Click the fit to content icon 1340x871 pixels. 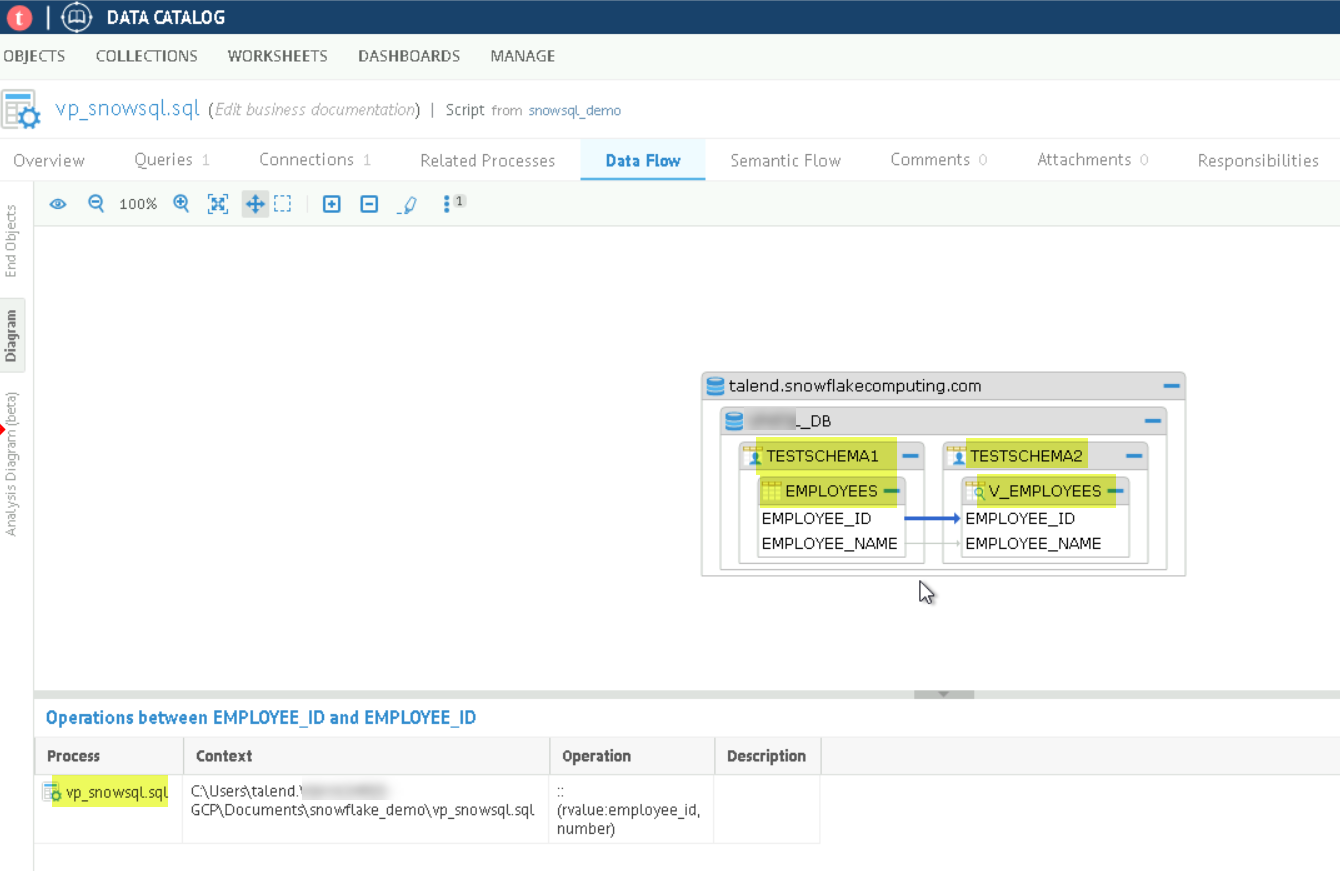(x=218, y=204)
